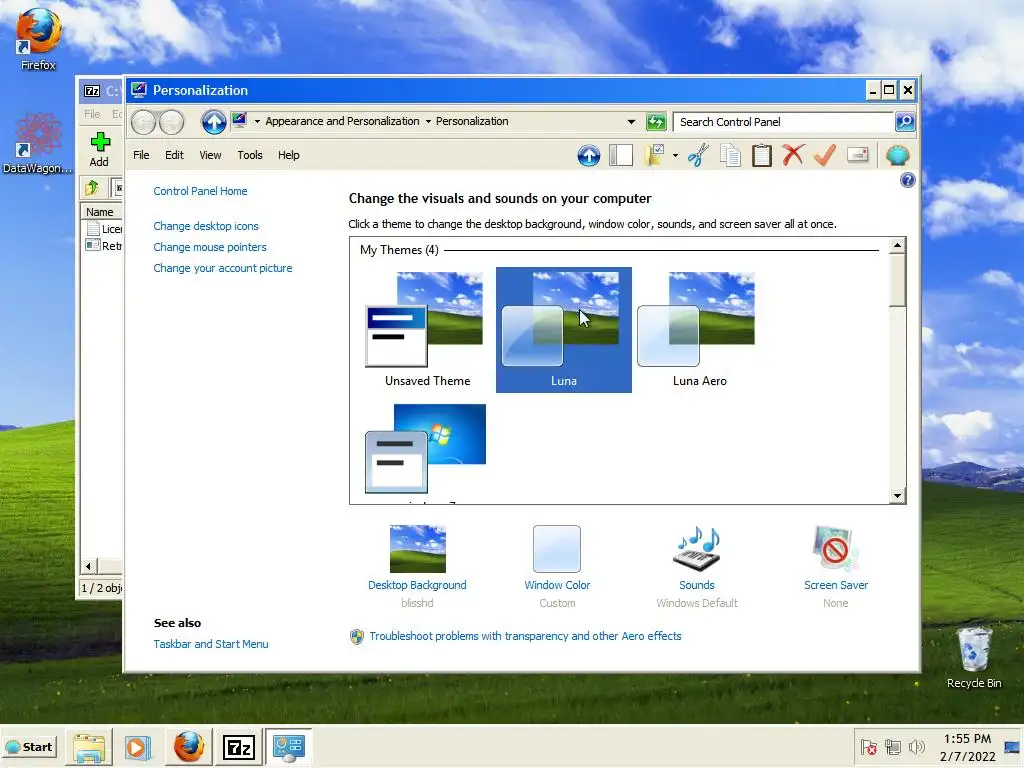Open the folder options dropdown arrow in toolbar
This screenshot has width=1024, height=768.
pos(675,155)
